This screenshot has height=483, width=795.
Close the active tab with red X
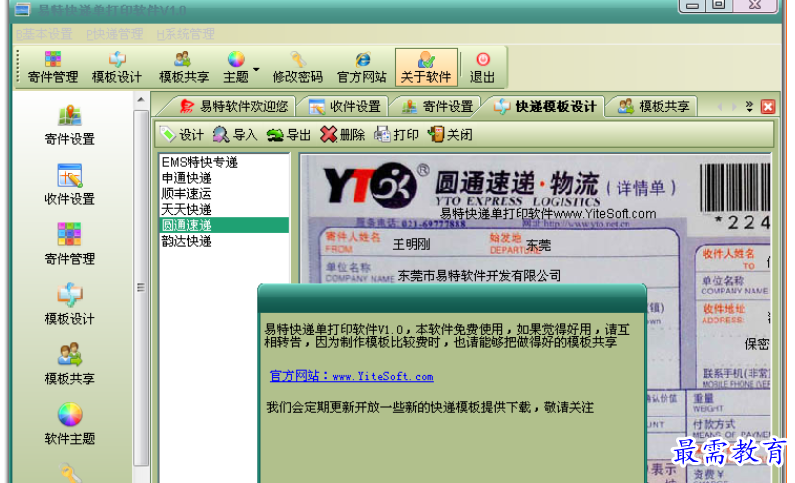pyautogui.click(x=768, y=107)
